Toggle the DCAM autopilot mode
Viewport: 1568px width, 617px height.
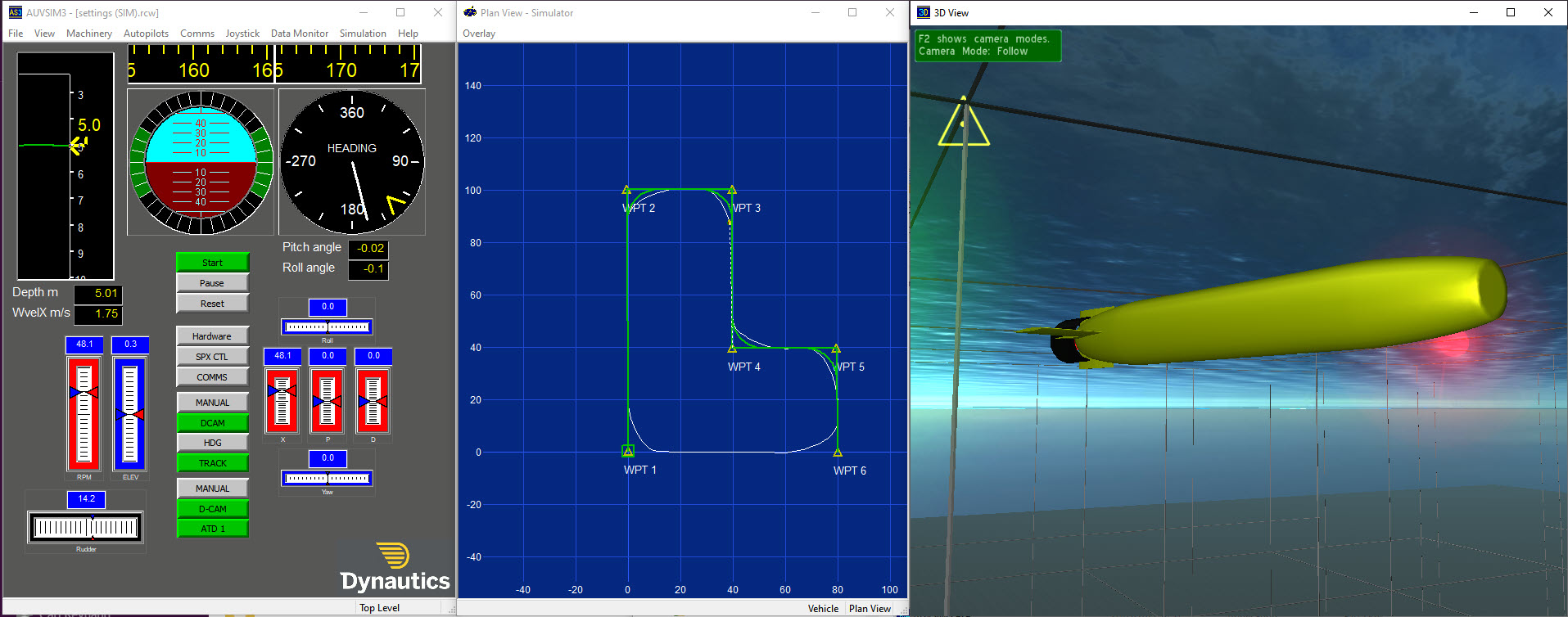pyautogui.click(x=212, y=423)
